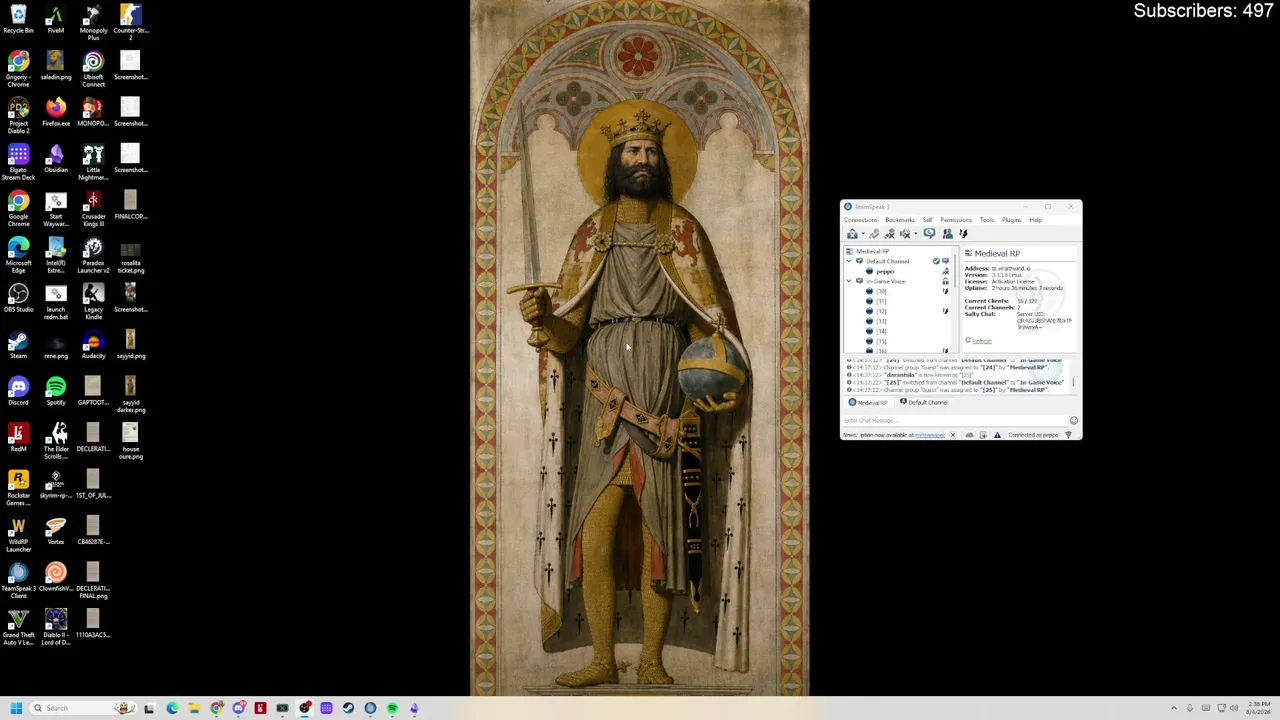Switch to the Medieval RP chat tab
Viewport: 1280px width, 720px height.
[867, 402]
